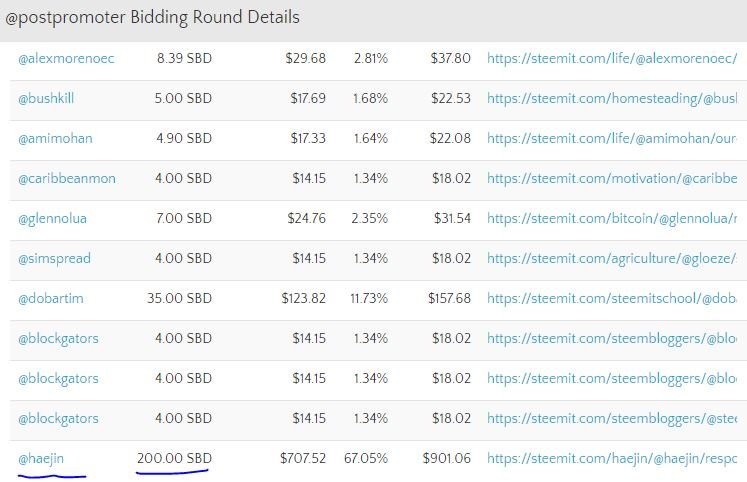Open the @bushkill user link
747x482 pixels.
click(x=46, y=99)
